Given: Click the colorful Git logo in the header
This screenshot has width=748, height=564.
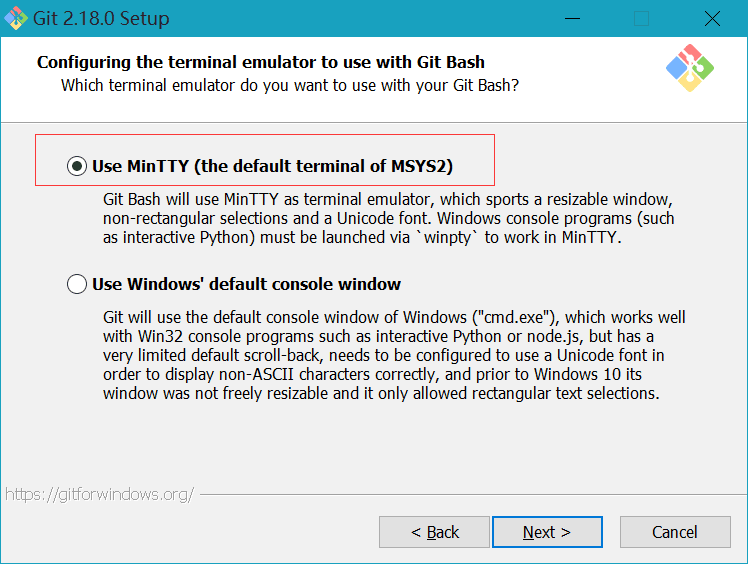Looking at the screenshot, I should pos(690,69).
